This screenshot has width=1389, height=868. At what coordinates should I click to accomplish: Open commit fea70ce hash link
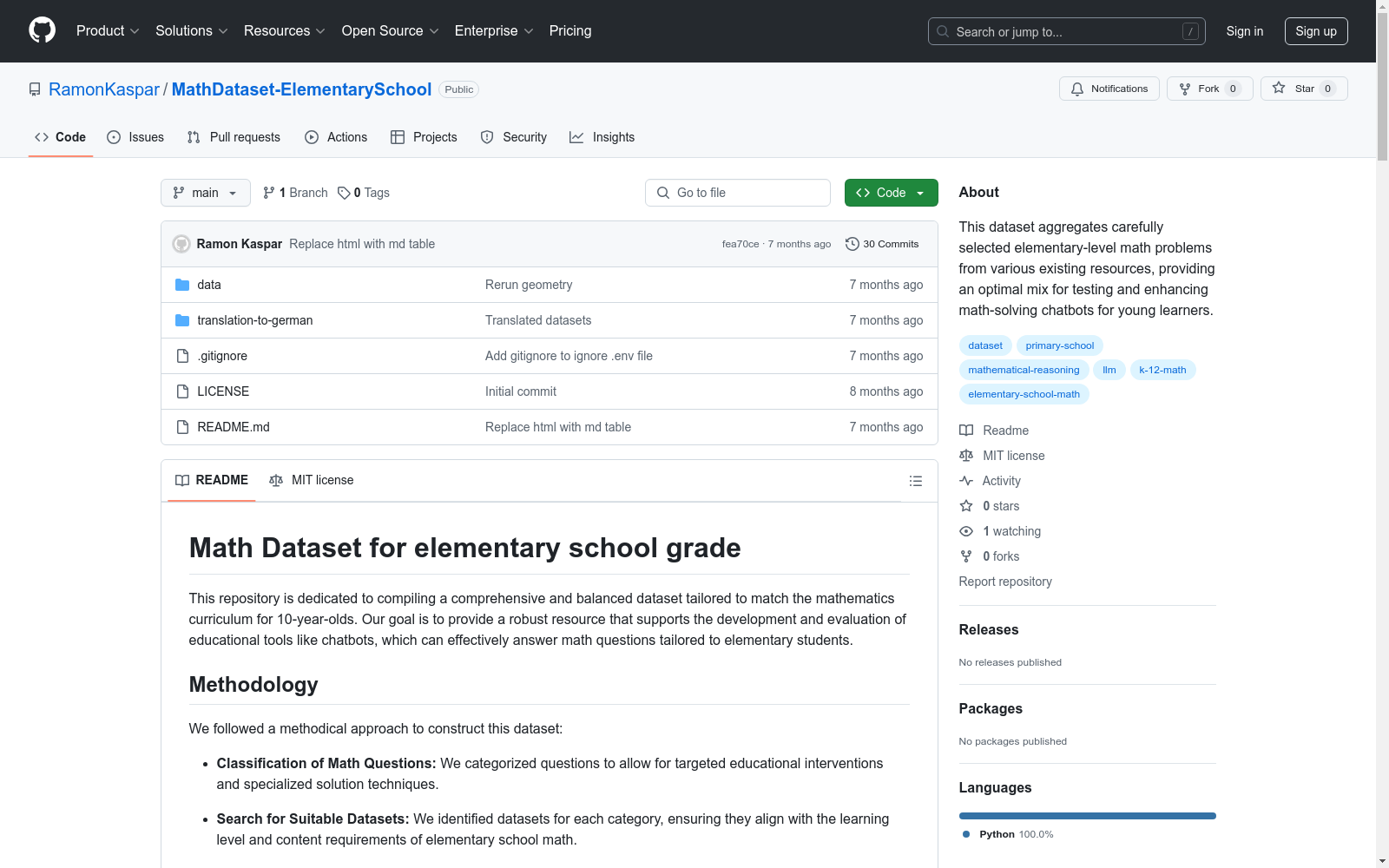click(741, 244)
